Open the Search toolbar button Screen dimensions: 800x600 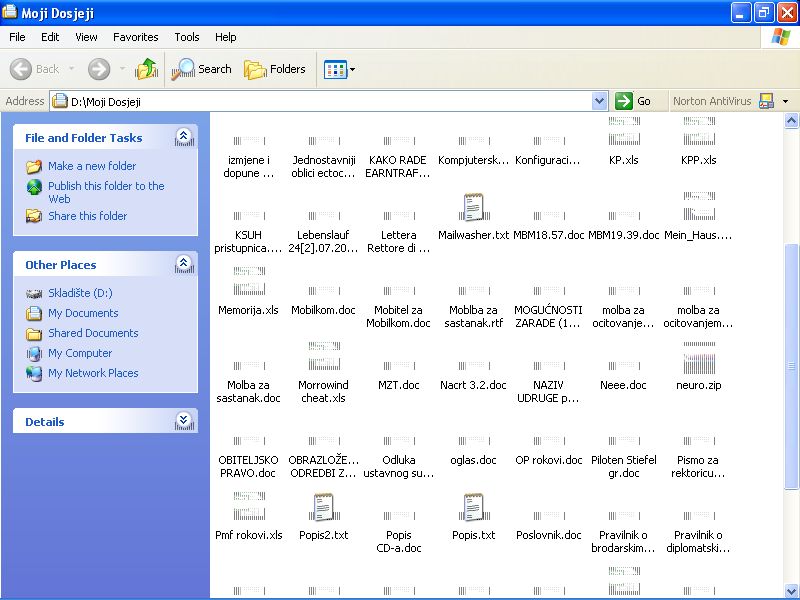(x=202, y=69)
